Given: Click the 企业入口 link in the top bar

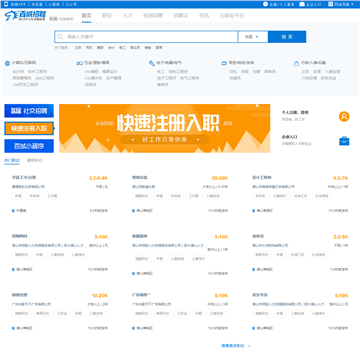Looking at the screenshot, I should (313, 4).
